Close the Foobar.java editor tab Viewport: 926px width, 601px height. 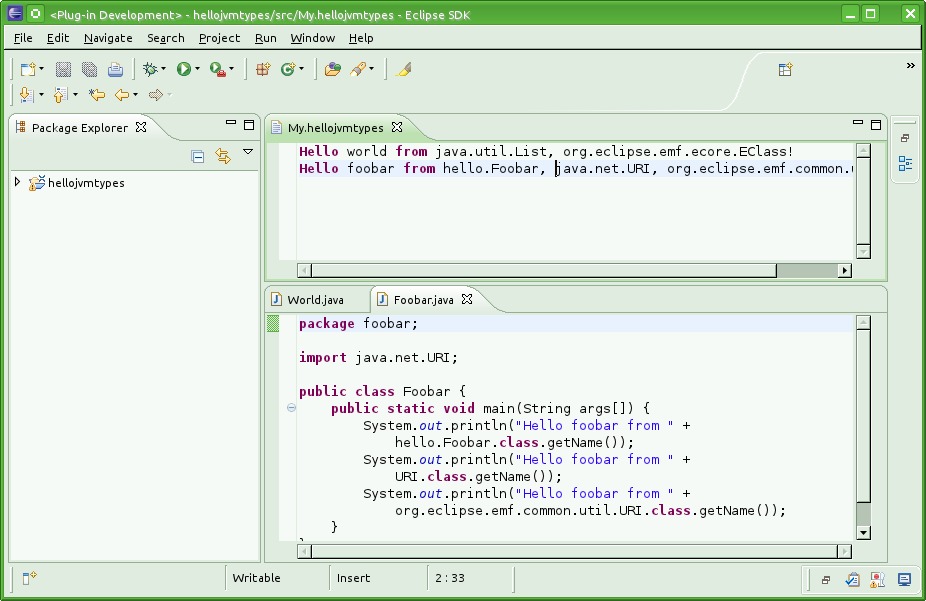point(467,299)
